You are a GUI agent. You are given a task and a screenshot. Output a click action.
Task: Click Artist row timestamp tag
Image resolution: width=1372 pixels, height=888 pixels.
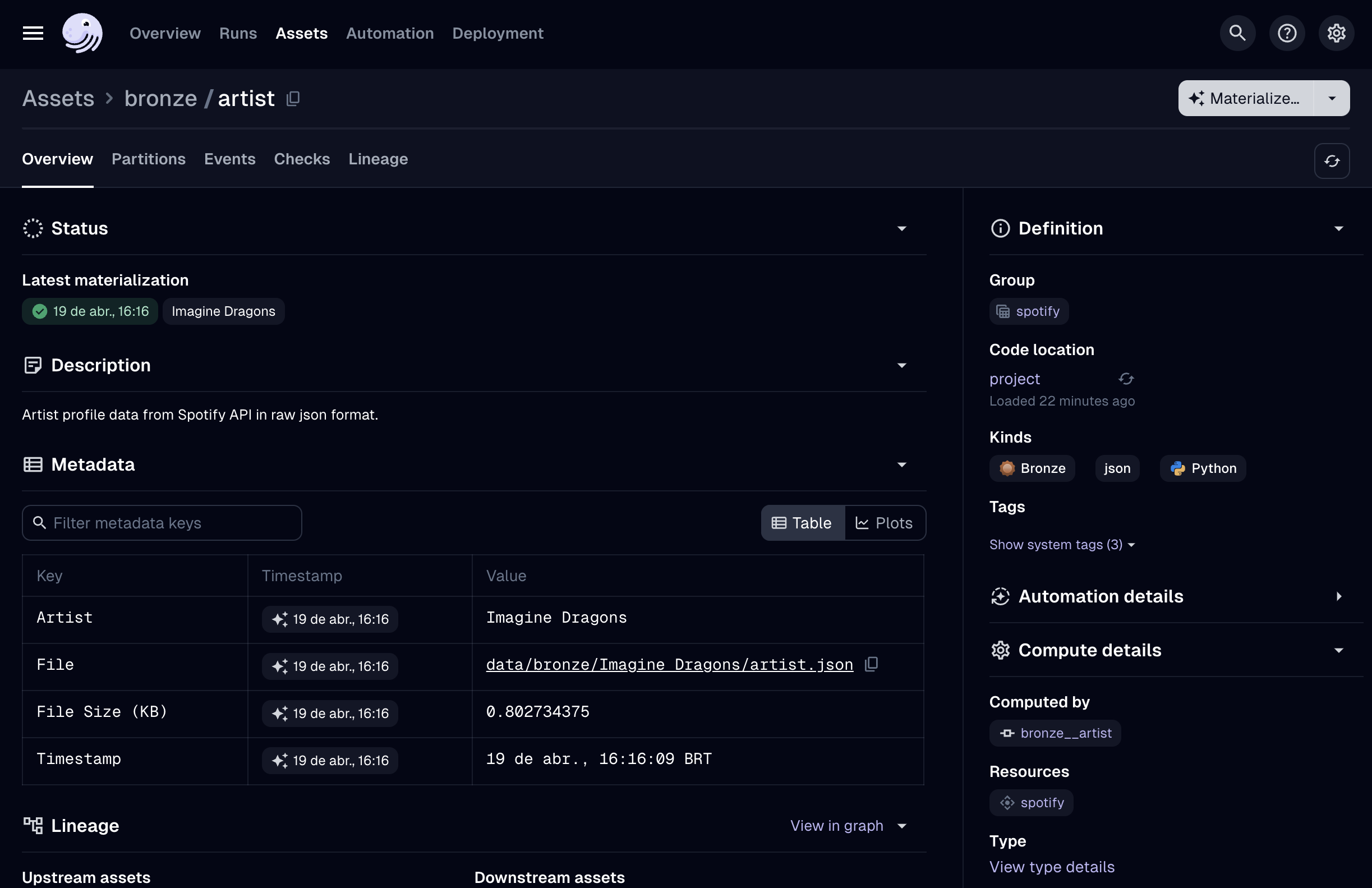coord(330,619)
